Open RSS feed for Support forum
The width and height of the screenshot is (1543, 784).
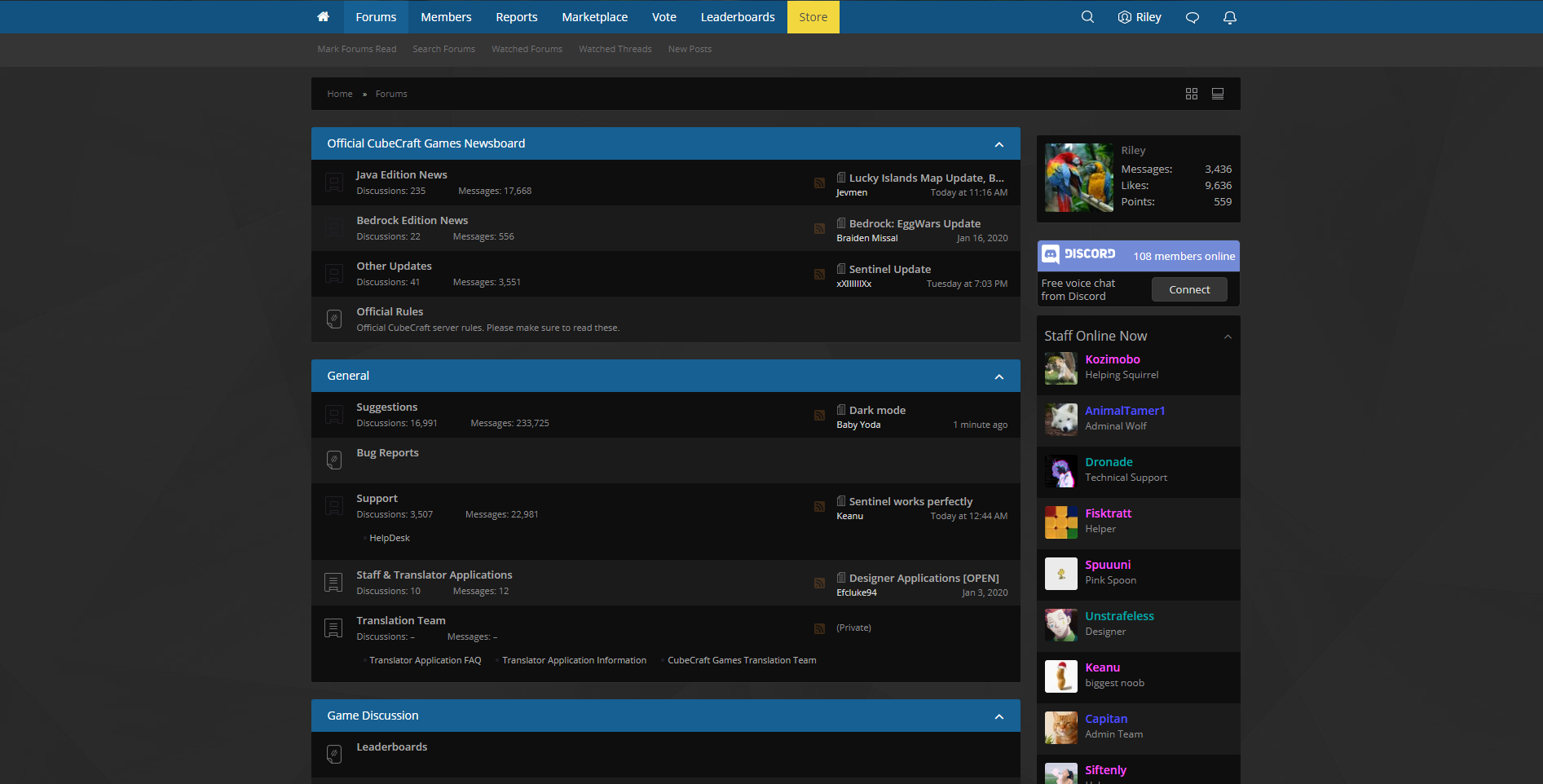pyautogui.click(x=819, y=506)
